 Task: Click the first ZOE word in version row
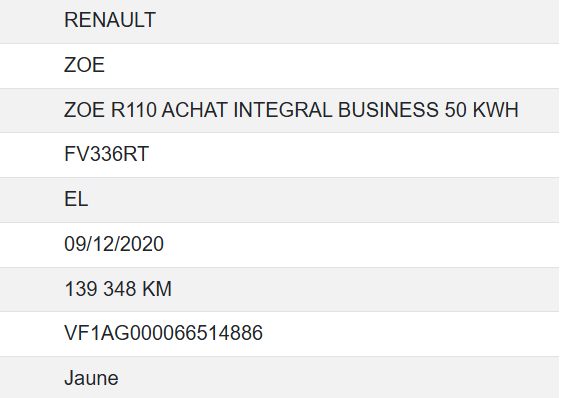coord(84,109)
